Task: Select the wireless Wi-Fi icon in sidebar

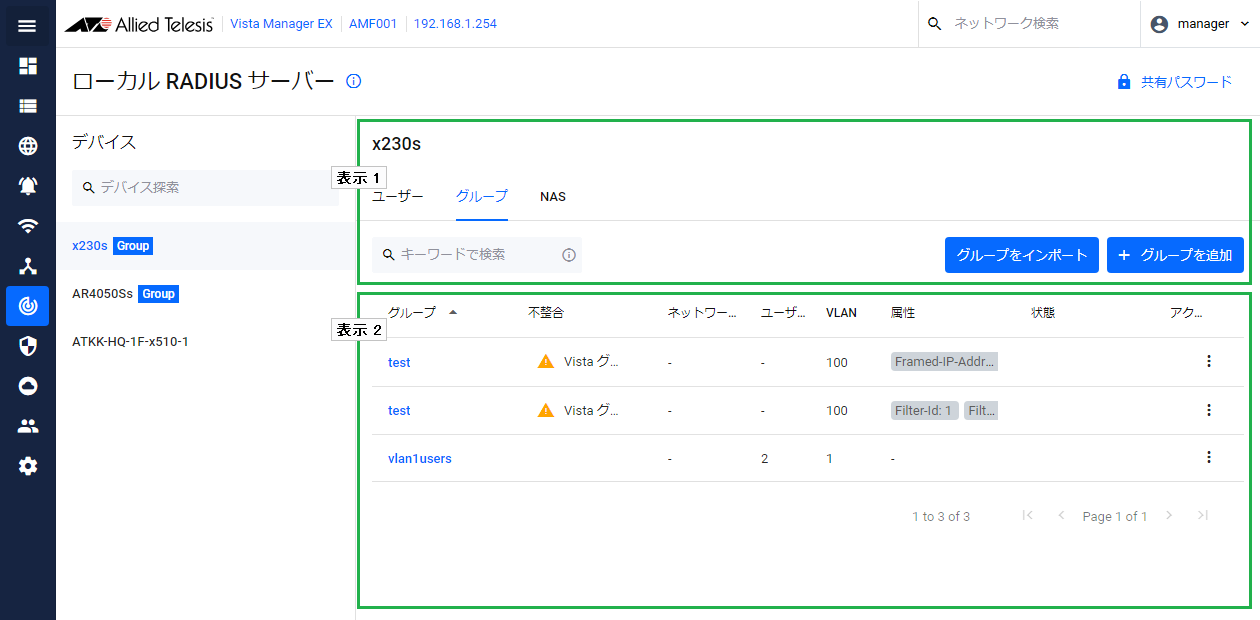Action: coord(27,226)
